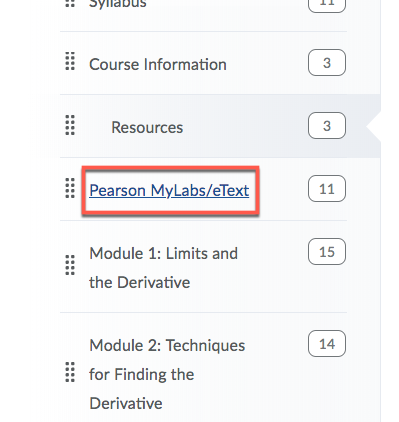Select the Resources submodule
Image resolution: width=399 pixels, height=422 pixels.
pos(147,127)
